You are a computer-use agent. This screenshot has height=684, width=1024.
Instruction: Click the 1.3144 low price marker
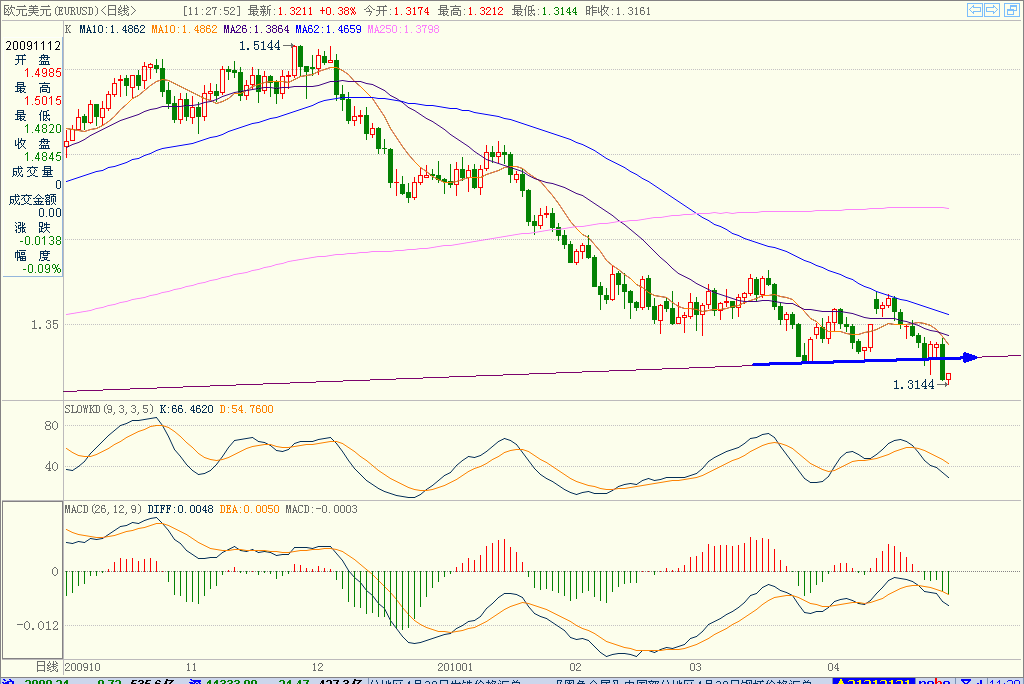click(x=914, y=385)
